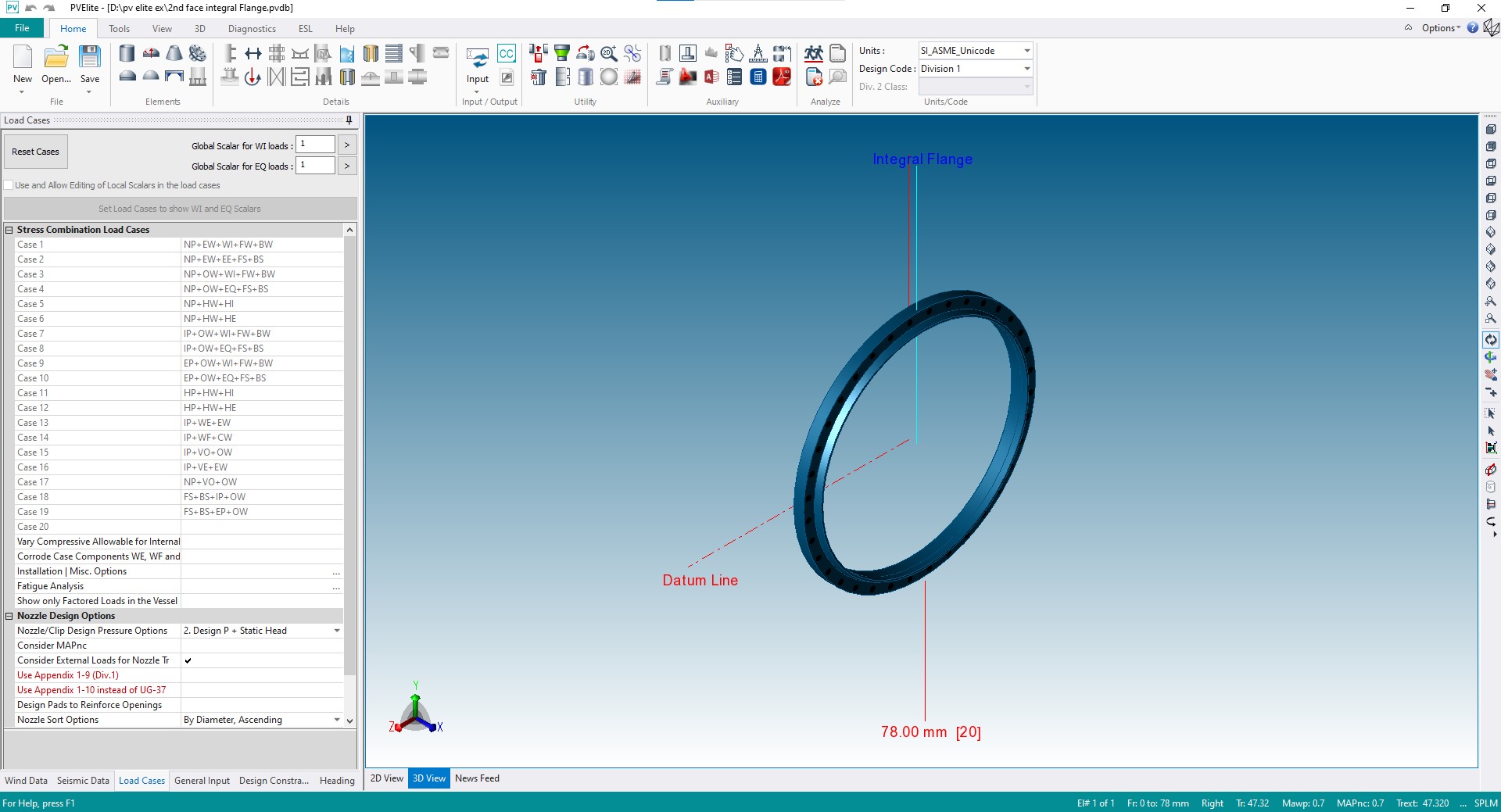Image resolution: width=1501 pixels, height=812 pixels.
Task: Click the delete trash can utility icon
Action: [538, 77]
